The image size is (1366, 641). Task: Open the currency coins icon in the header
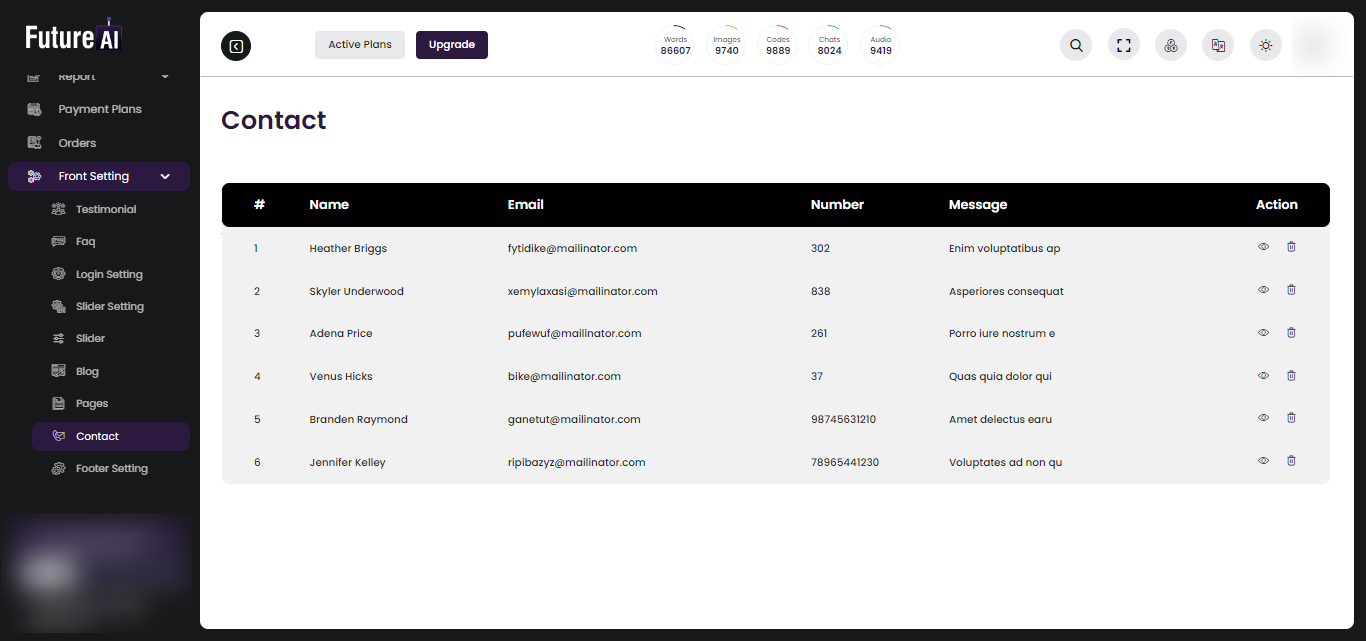coord(1171,45)
